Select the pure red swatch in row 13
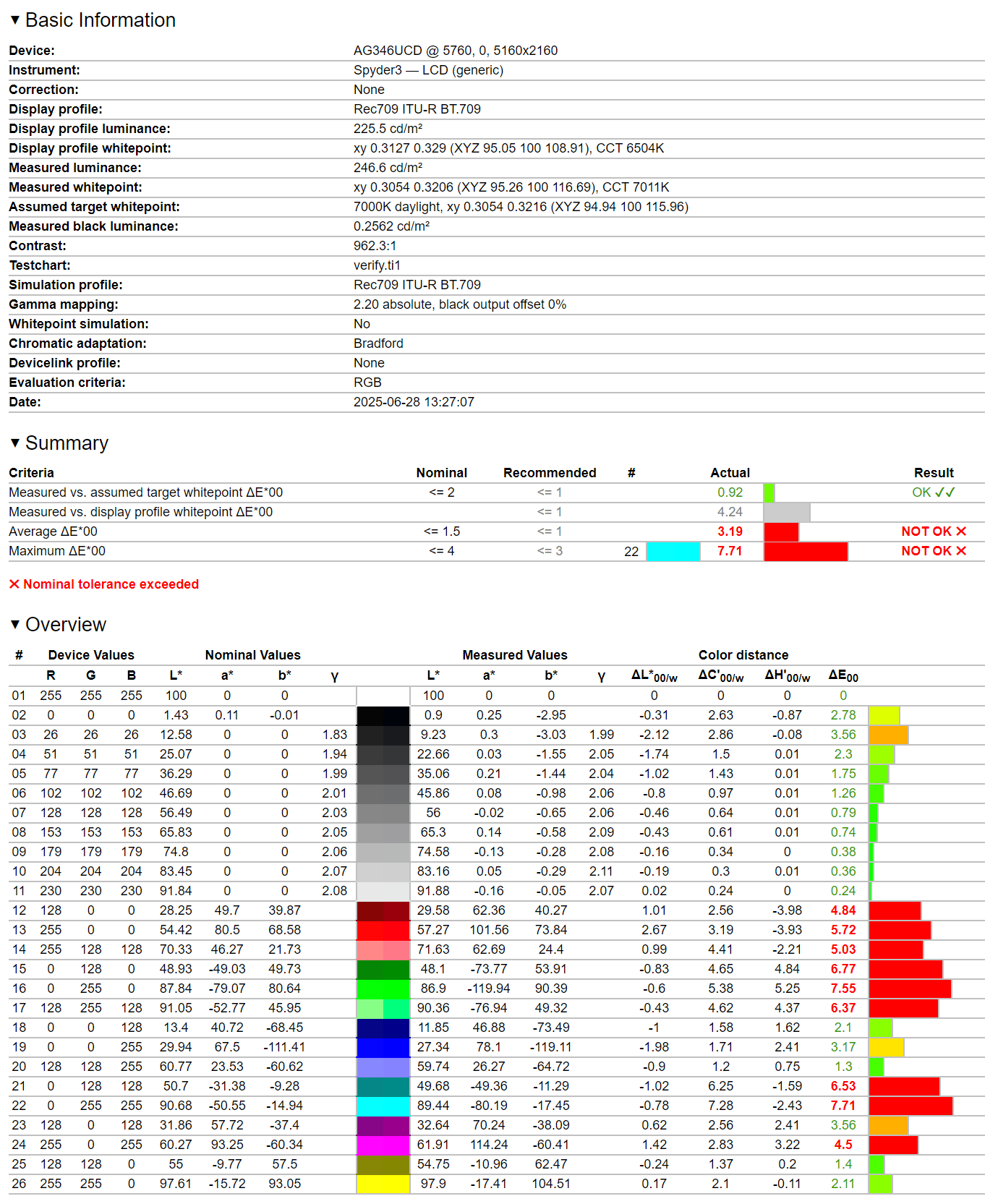This screenshot has height=1204, width=998. tap(383, 930)
